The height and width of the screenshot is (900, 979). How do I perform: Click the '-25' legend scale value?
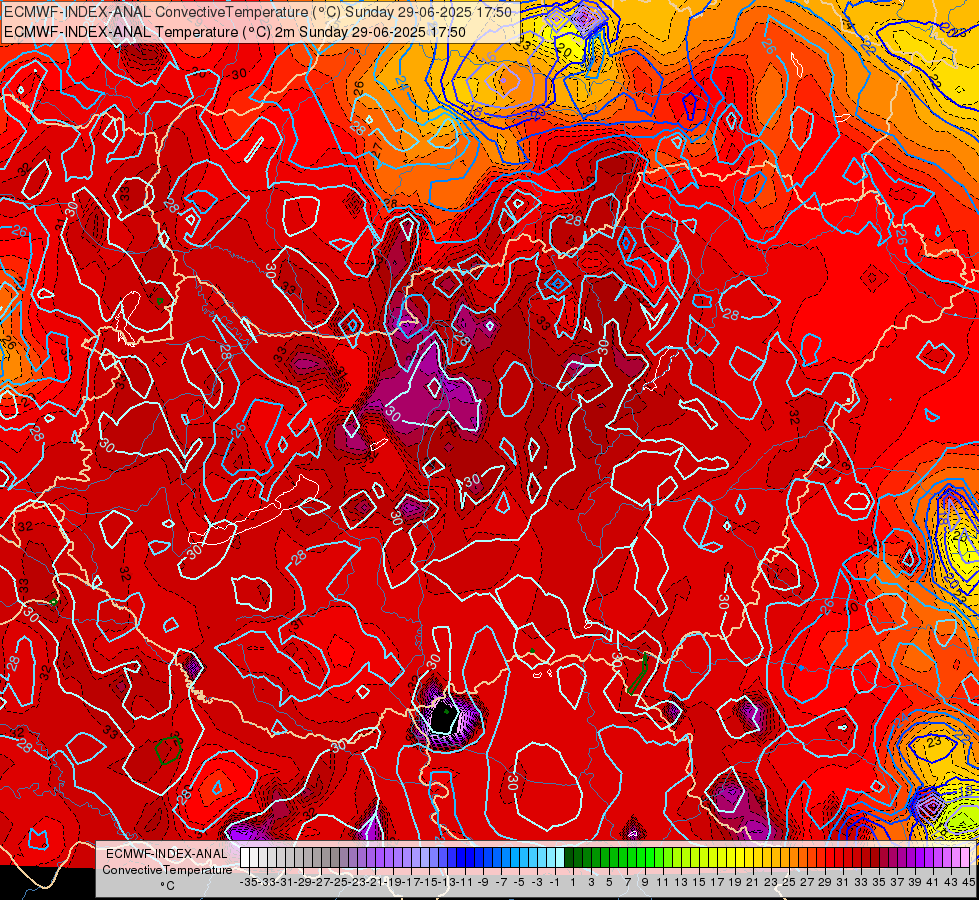340,882
